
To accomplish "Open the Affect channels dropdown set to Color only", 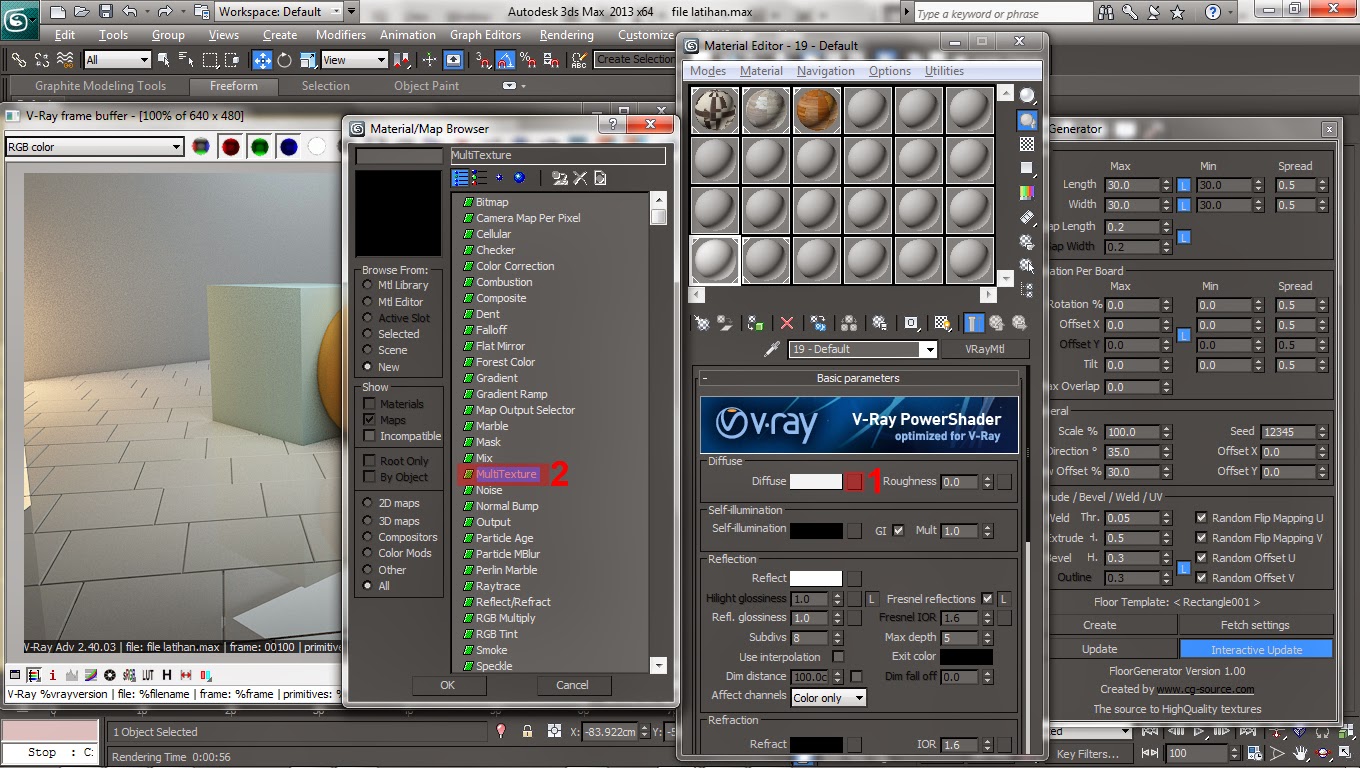I will [x=828, y=697].
